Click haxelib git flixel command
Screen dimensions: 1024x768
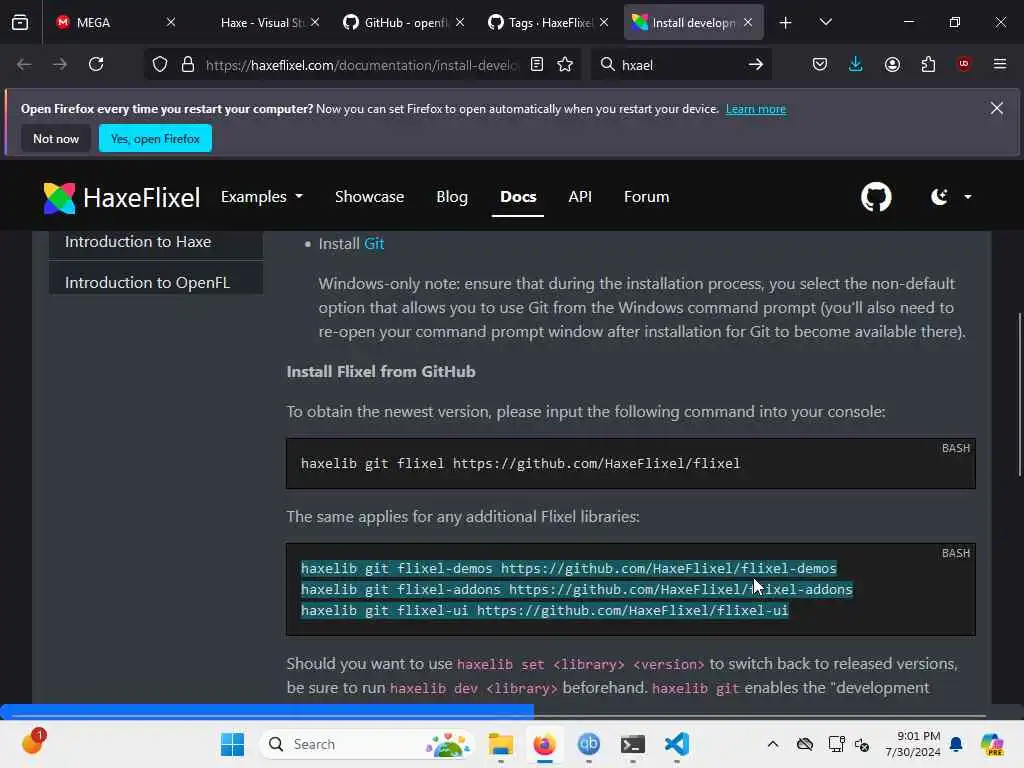click(x=520, y=463)
